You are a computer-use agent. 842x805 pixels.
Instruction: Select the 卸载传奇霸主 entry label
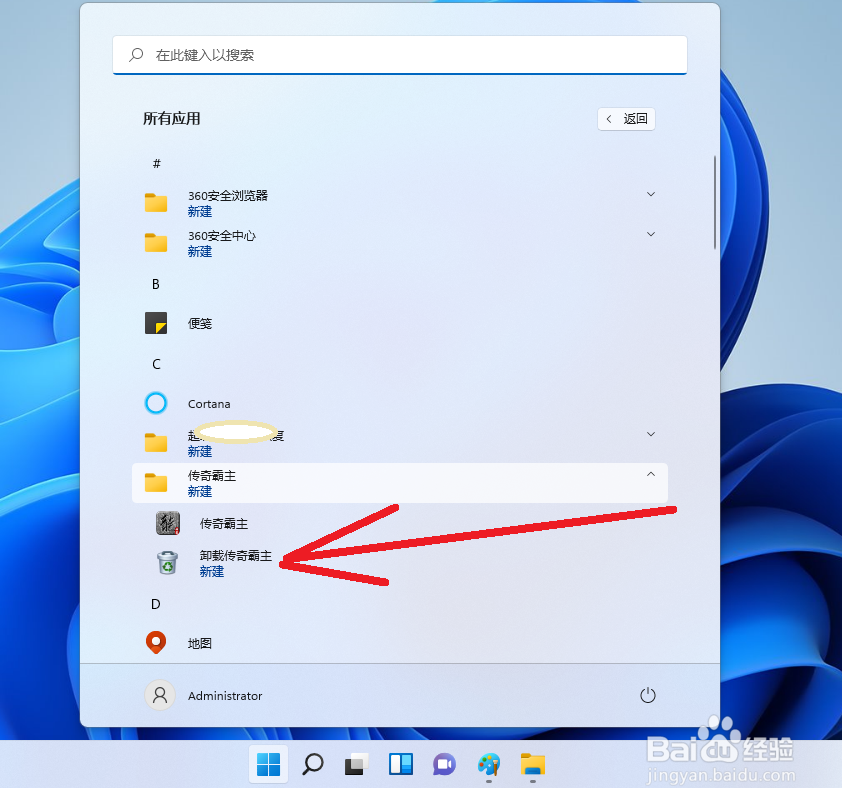tap(236, 555)
